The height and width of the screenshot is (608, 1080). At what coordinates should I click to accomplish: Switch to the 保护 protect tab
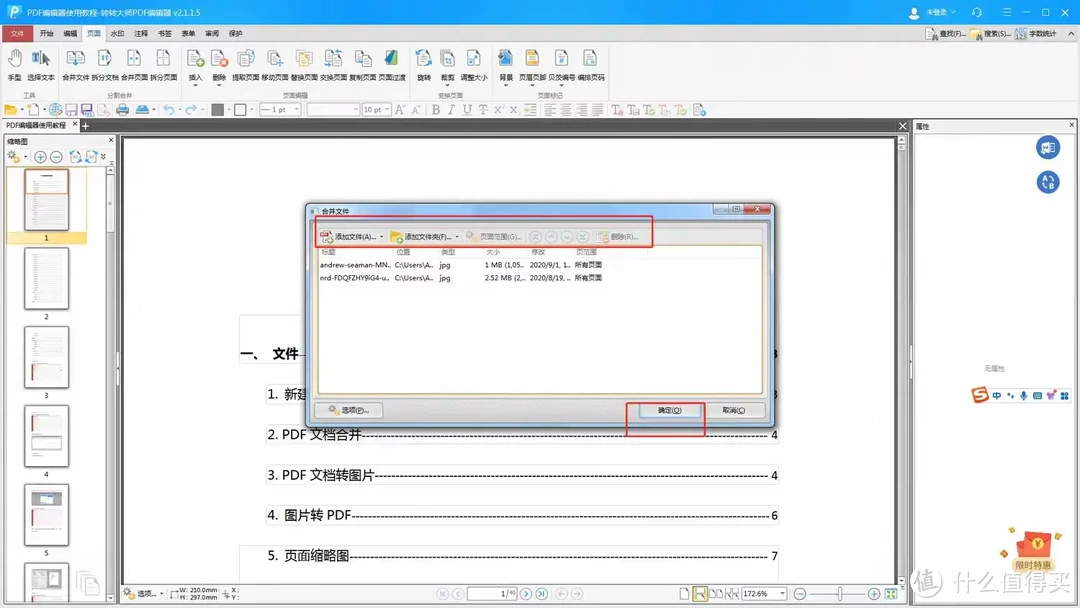236,33
